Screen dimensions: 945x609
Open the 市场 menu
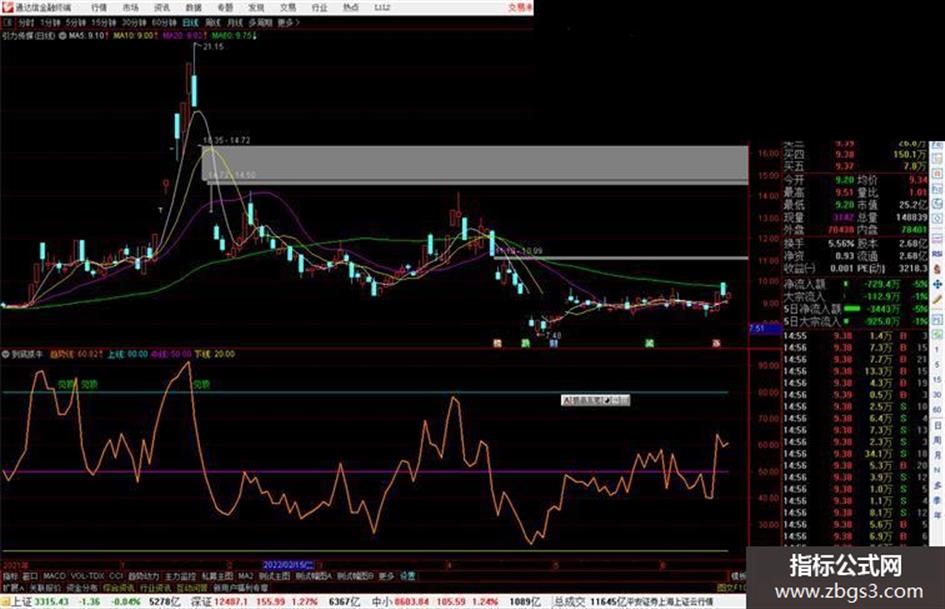coord(130,8)
